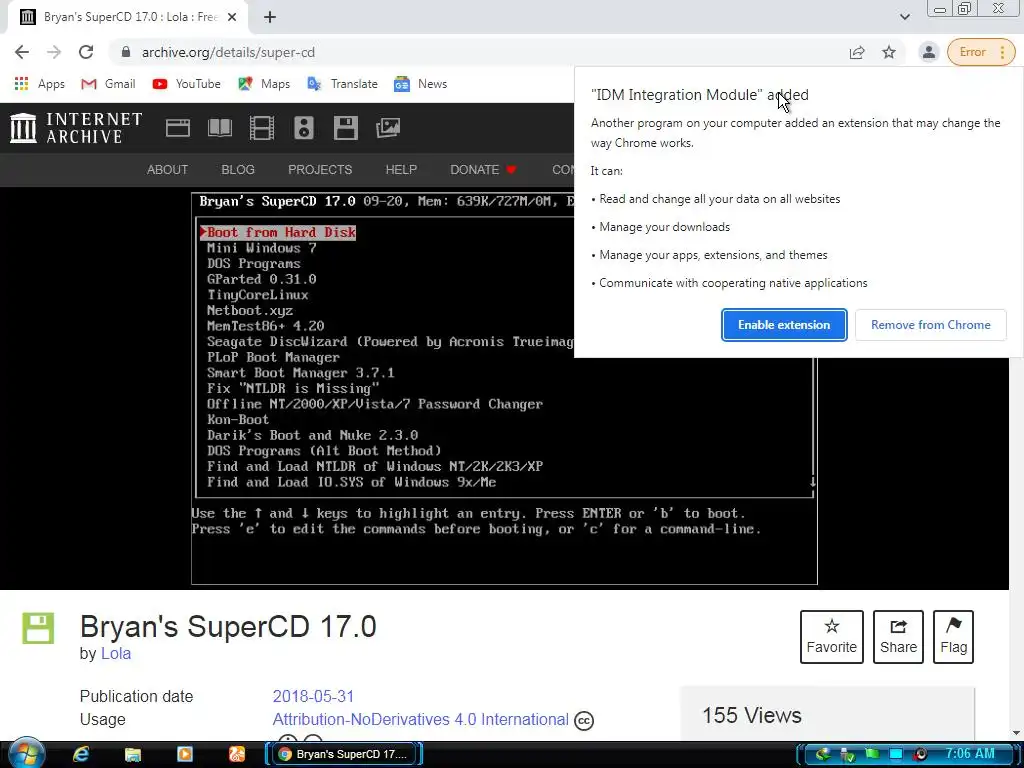This screenshot has width=1024, height=768.
Task: Open Apps bookmark shortcut
Action: click(40, 84)
